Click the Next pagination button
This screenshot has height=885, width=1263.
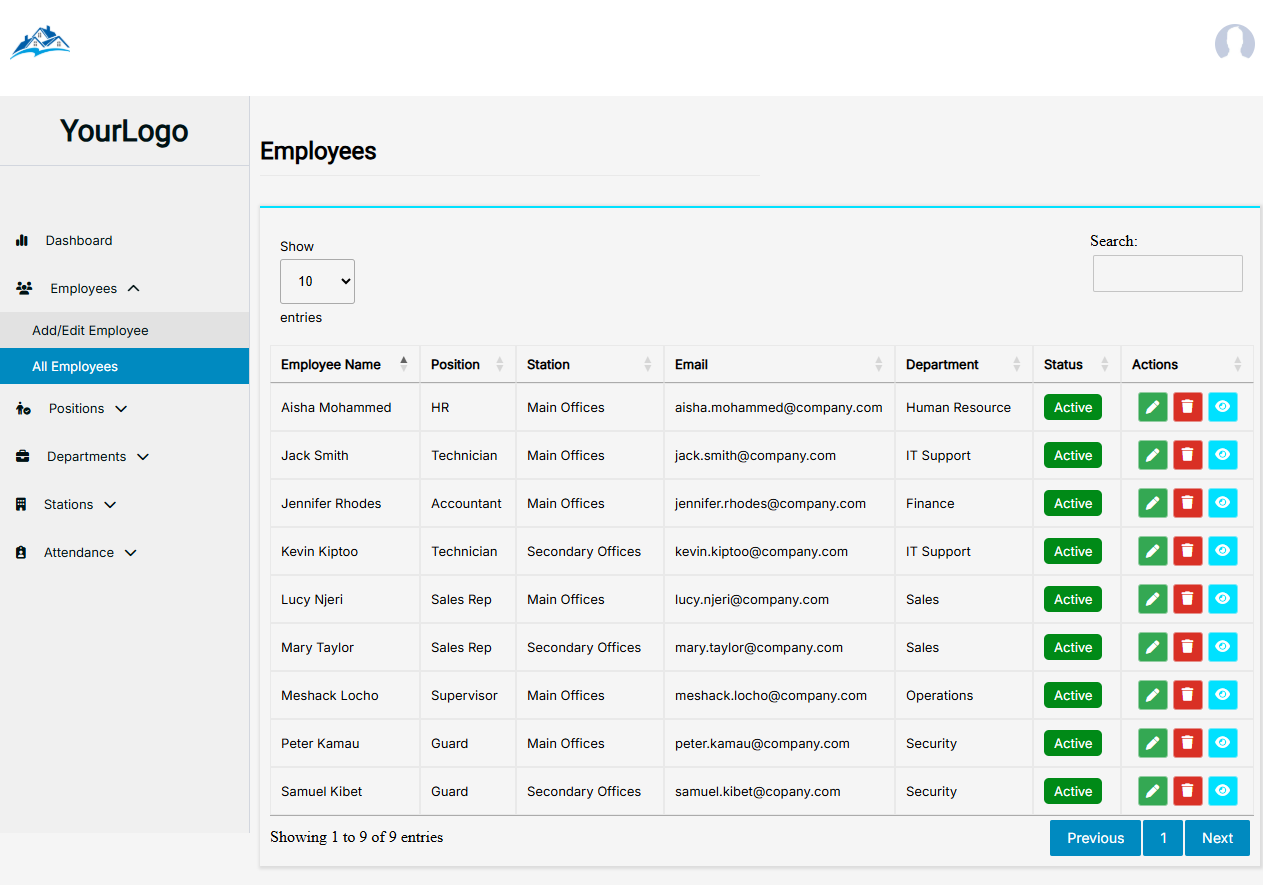point(1217,838)
